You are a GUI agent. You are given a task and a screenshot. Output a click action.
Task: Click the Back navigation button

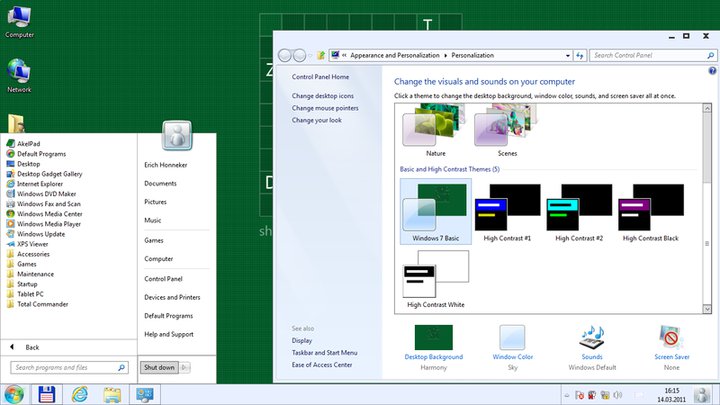coord(285,56)
